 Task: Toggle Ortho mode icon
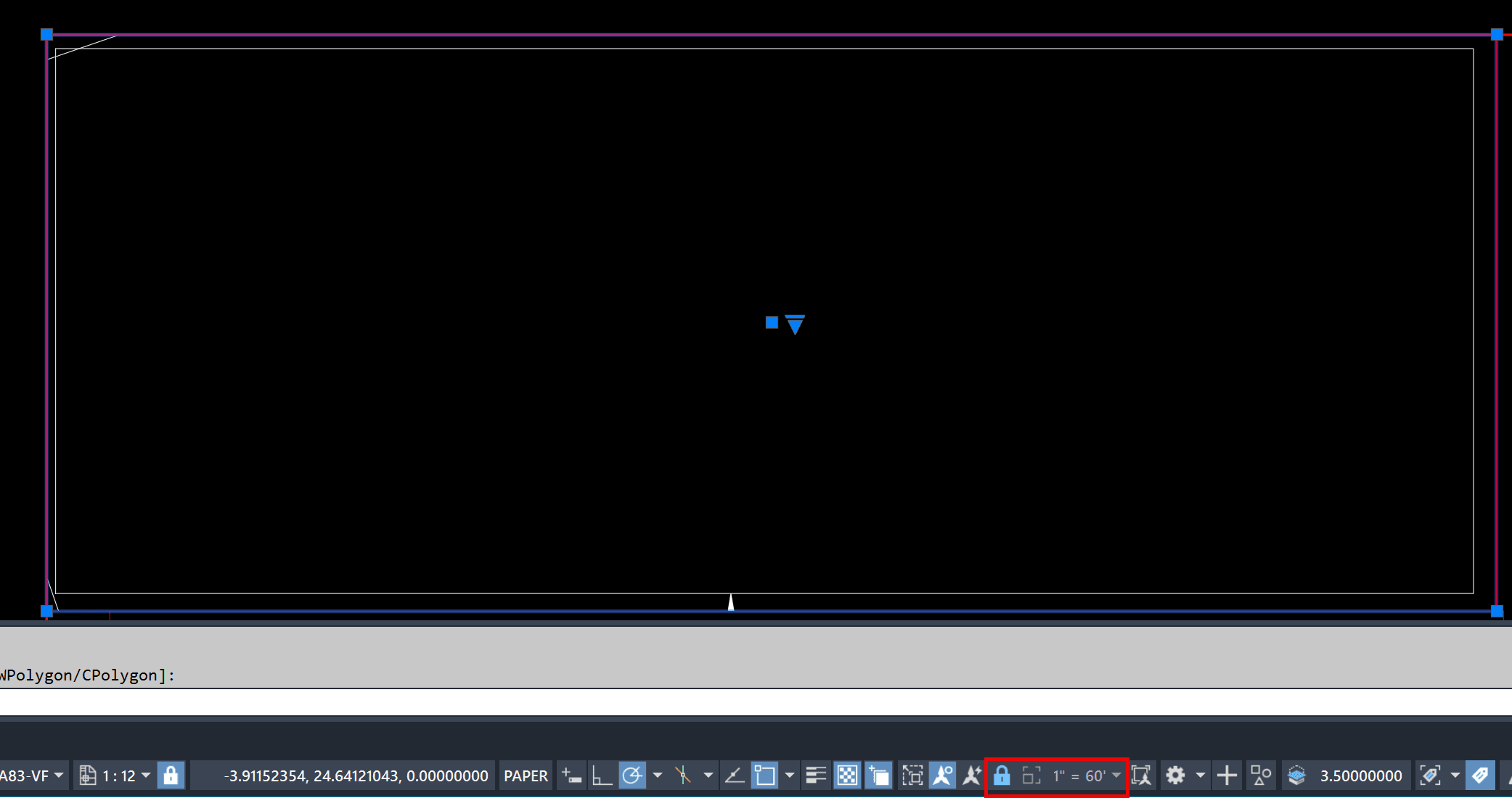click(602, 776)
